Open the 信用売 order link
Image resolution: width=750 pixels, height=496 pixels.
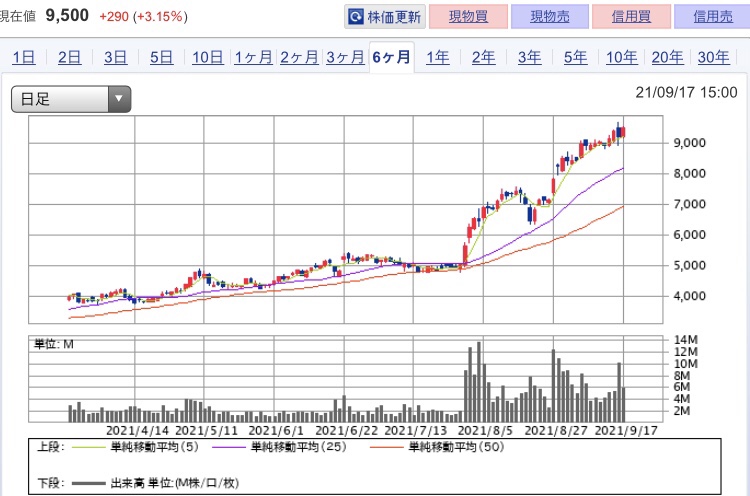point(712,17)
